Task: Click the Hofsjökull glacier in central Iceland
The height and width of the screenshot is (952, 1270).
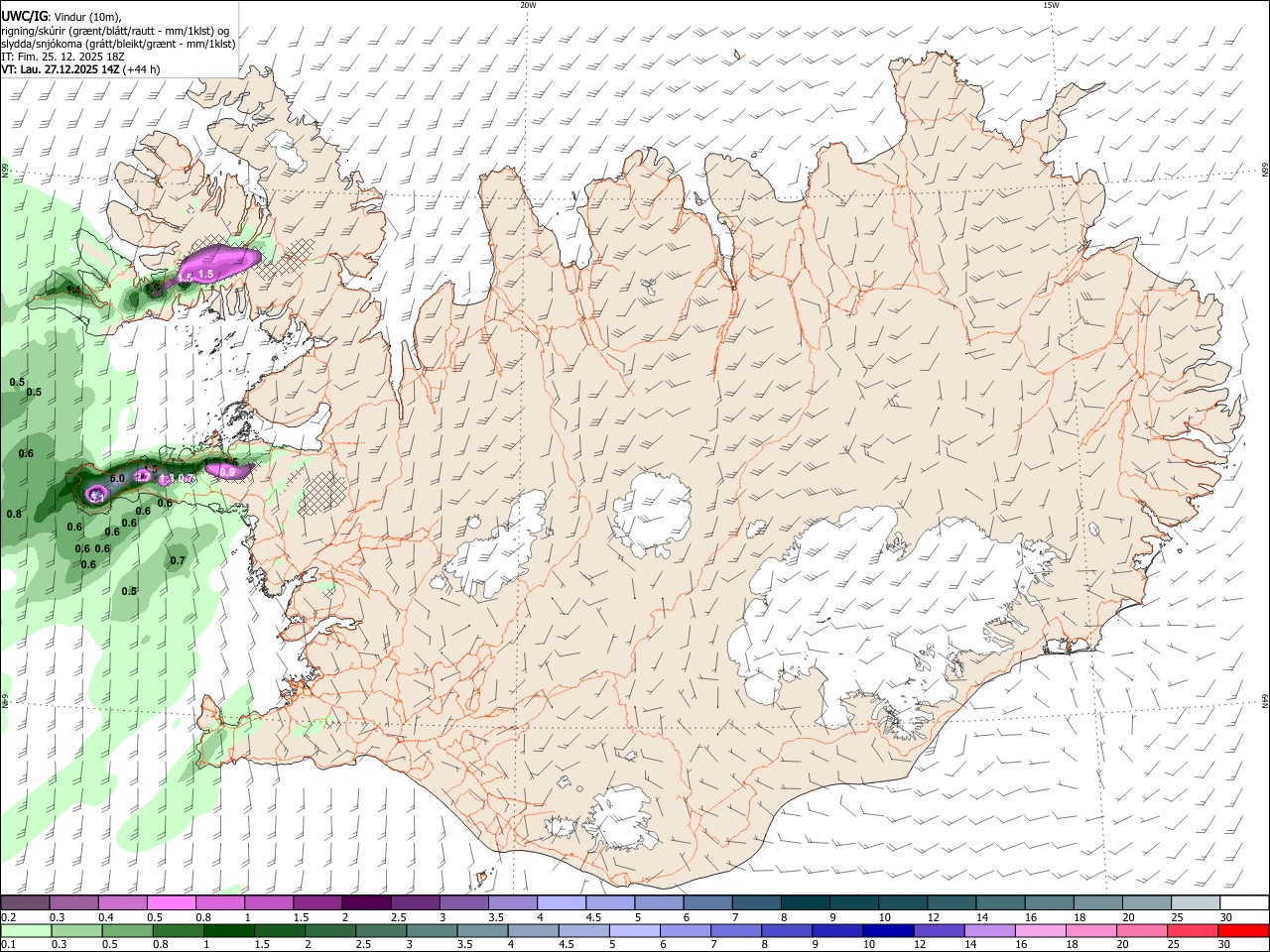Action: pos(652,514)
